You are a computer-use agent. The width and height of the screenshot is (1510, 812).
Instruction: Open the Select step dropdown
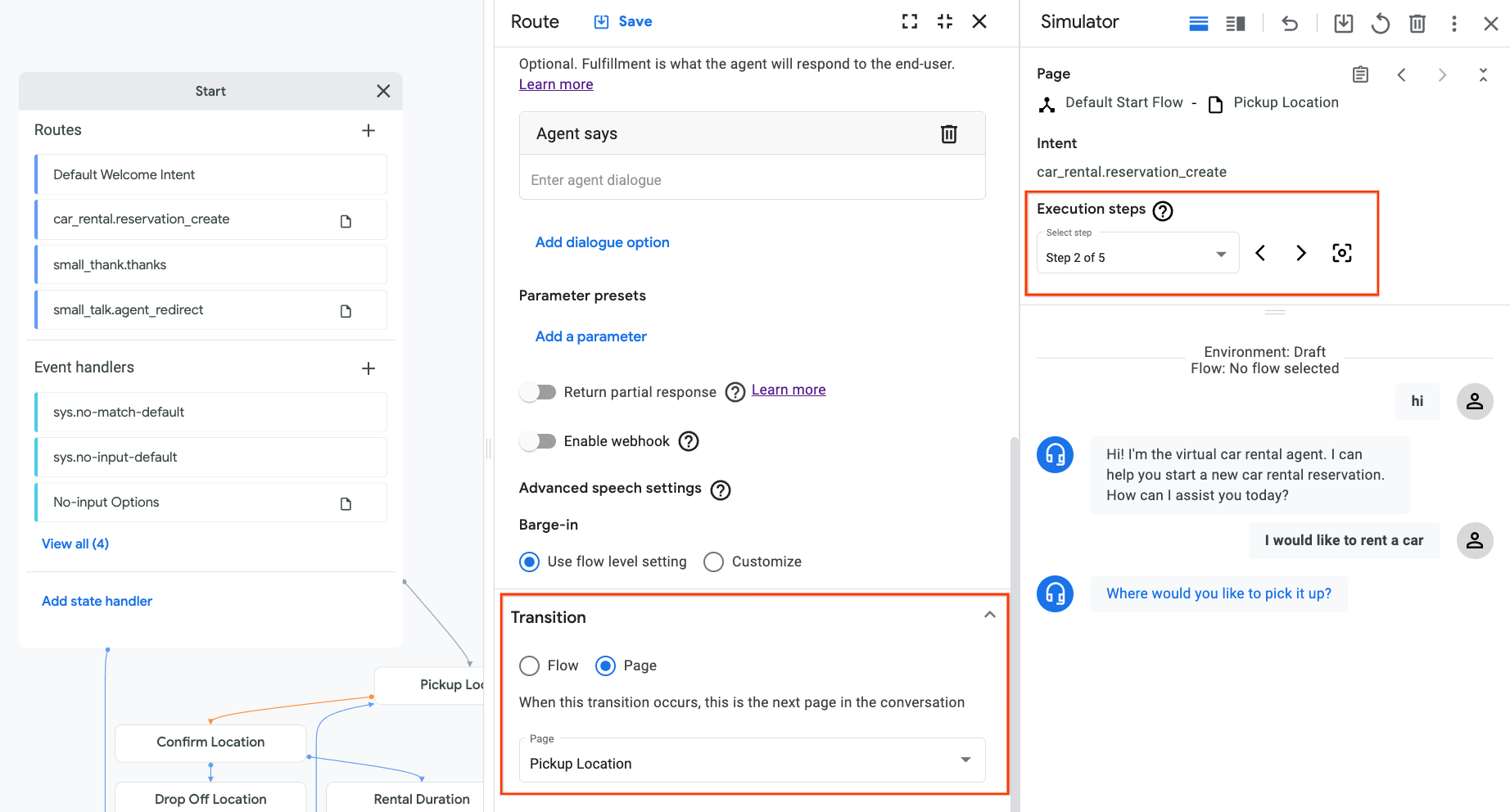pyautogui.click(x=1137, y=256)
